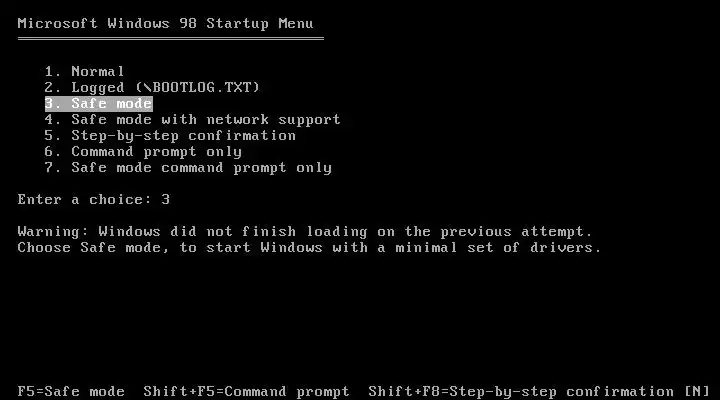Click the highlighted Safe mode entry
Image resolution: width=720 pixels, height=400 pixels.
[98, 104]
